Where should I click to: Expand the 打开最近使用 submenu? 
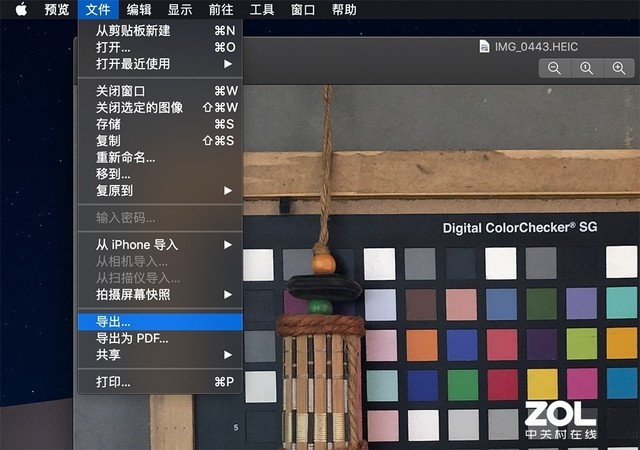coord(160,64)
